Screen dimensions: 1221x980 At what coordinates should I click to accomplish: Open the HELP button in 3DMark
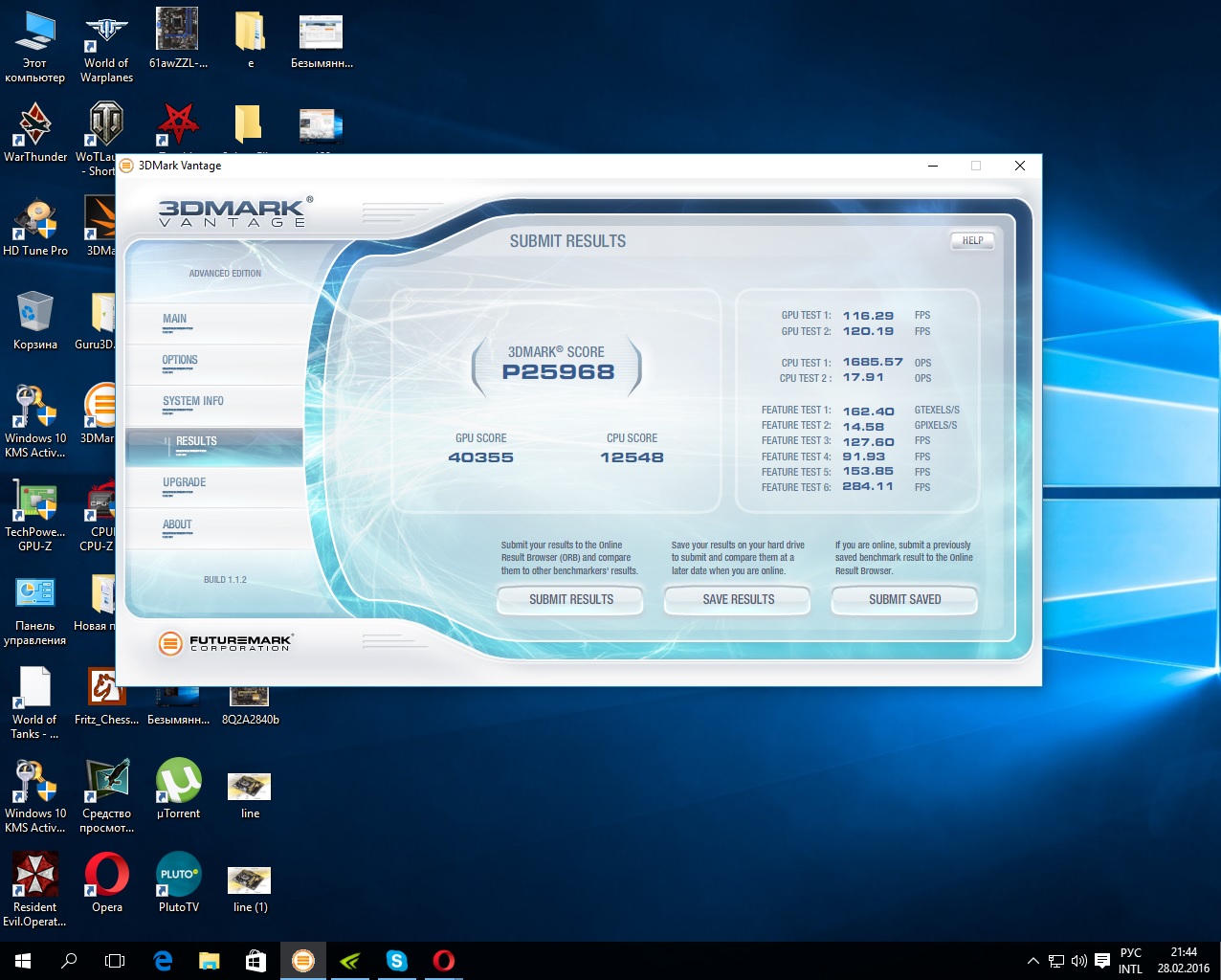[972, 241]
